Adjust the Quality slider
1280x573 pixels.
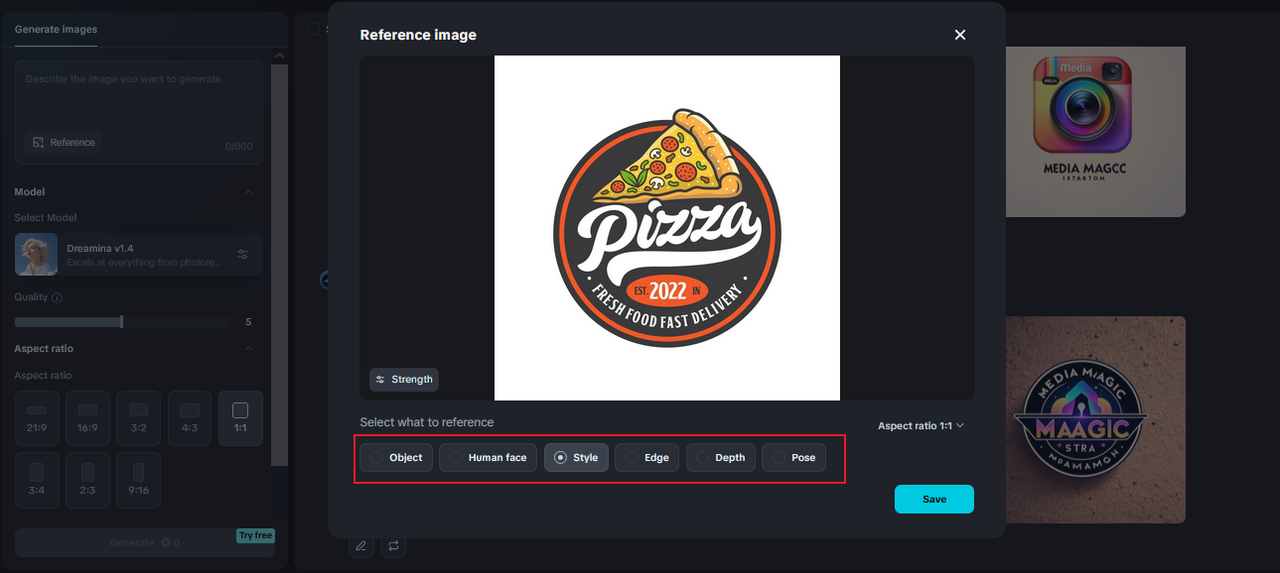pyautogui.click(x=121, y=322)
